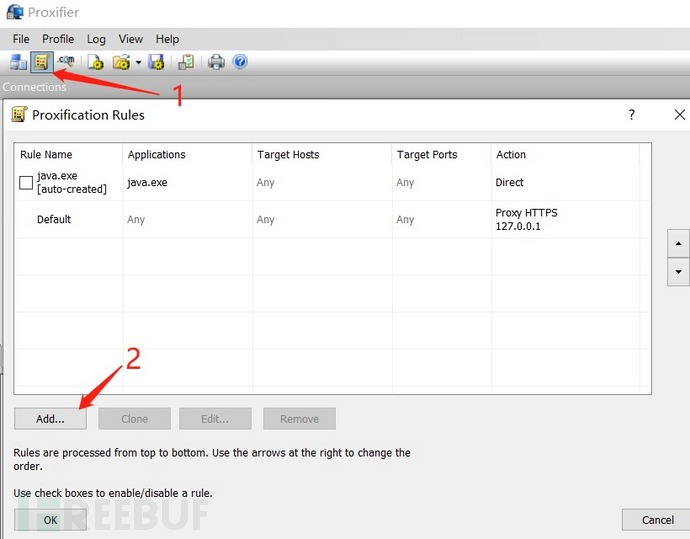Image resolution: width=690 pixels, height=539 pixels.
Task: Open Proxy Checker toolbar icon
Action: [186, 62]
